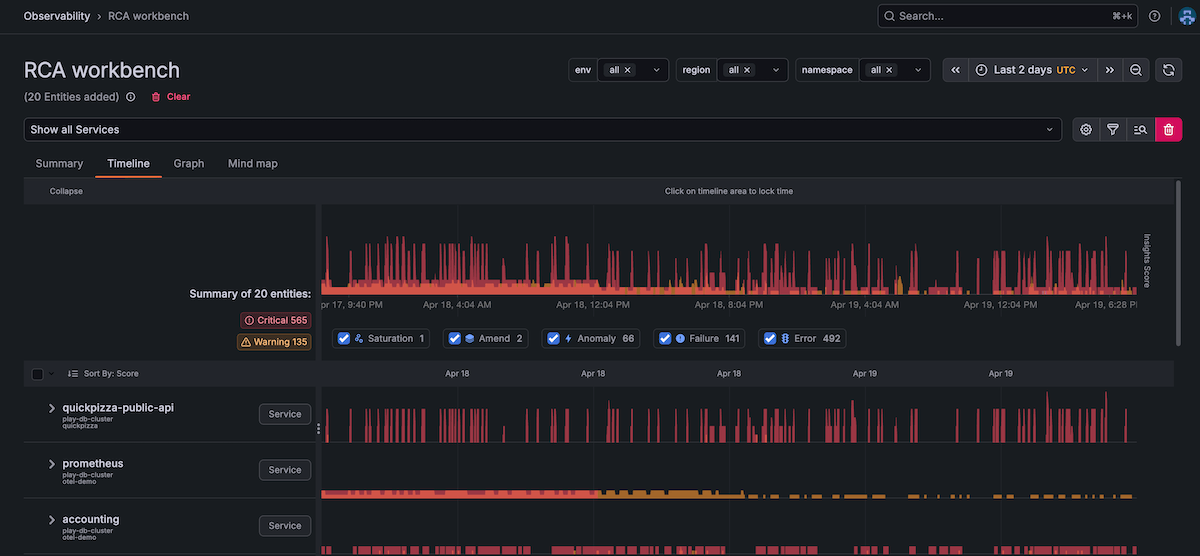Click prometheus timeline bar
Screen dimensions: 1200x556
[x=729, y=494]
